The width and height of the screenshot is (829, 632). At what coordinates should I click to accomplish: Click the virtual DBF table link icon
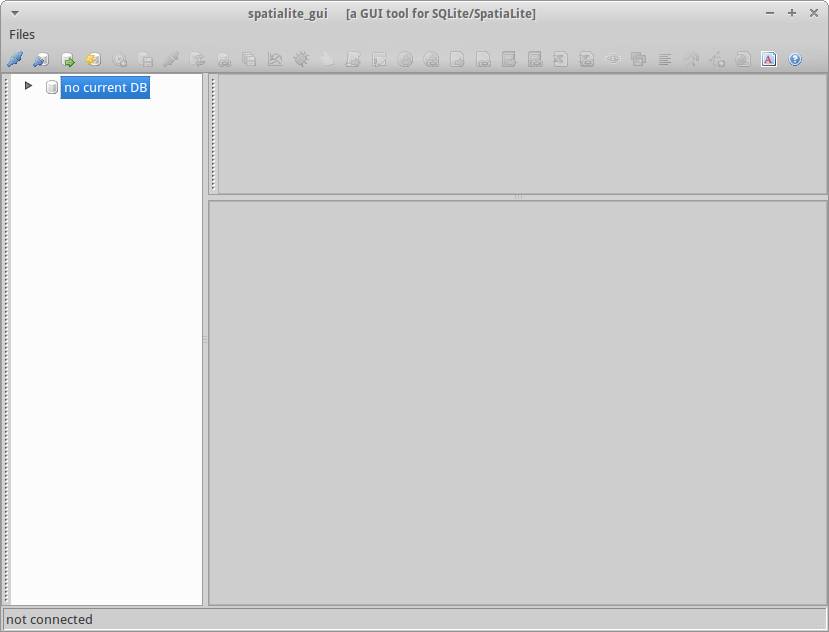coord(535,59)
